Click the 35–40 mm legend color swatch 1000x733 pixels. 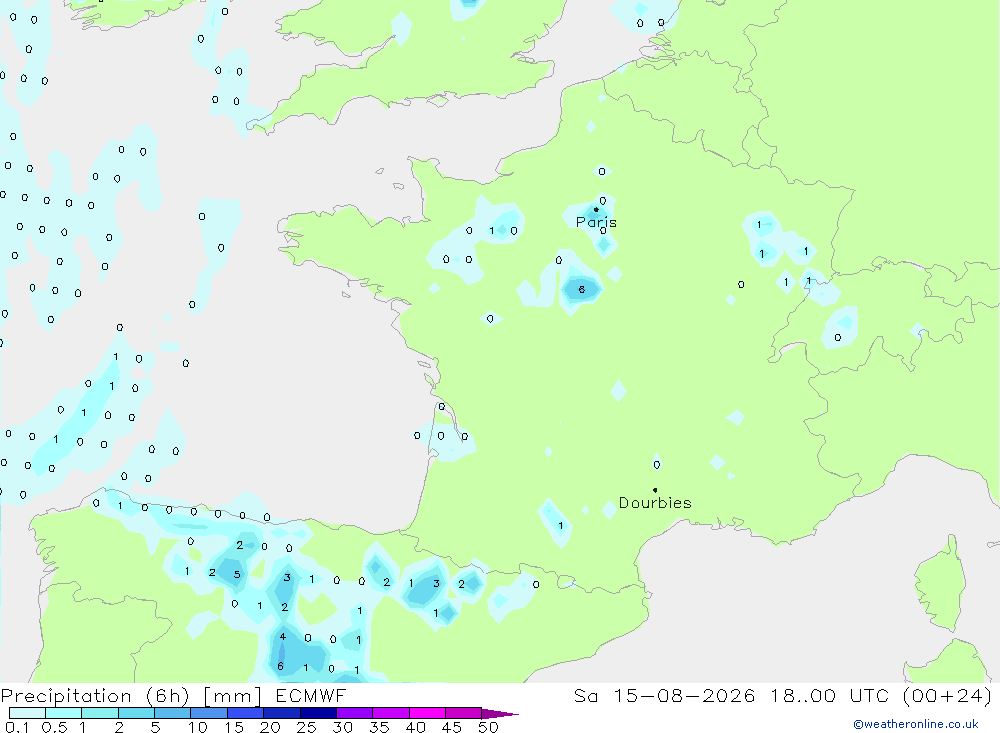pos(391,713)
